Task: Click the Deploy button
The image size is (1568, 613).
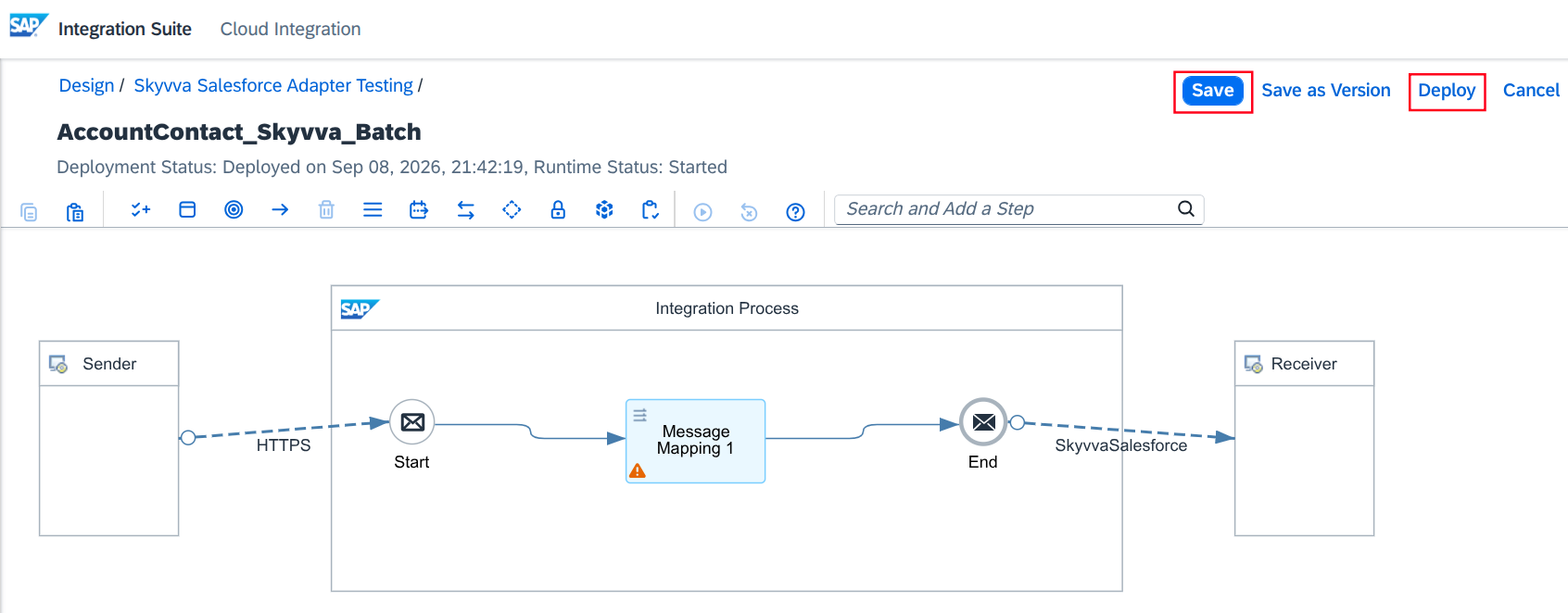Action: (x=1447, y=91)
